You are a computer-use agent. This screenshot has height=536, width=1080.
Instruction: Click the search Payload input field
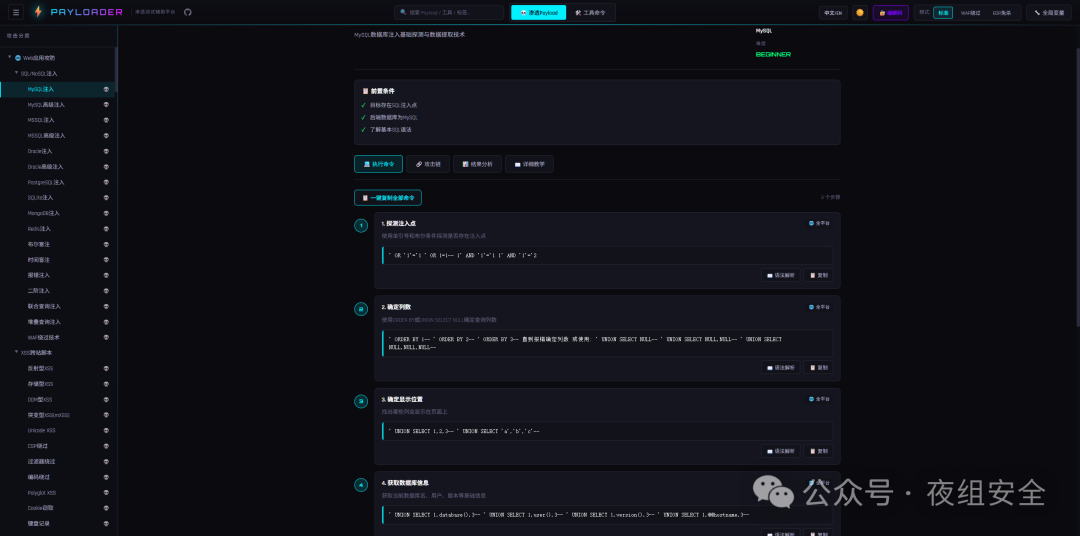pos(450,13)
